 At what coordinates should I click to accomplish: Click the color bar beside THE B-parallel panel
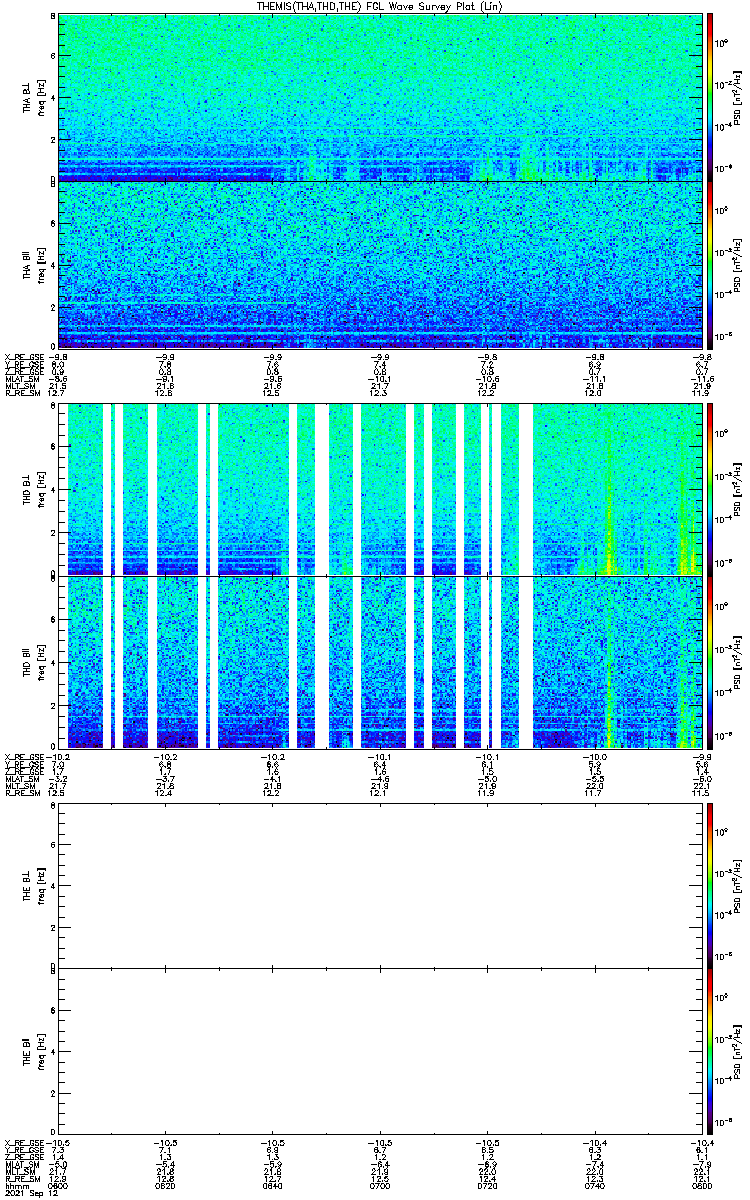pos(710,1051)
